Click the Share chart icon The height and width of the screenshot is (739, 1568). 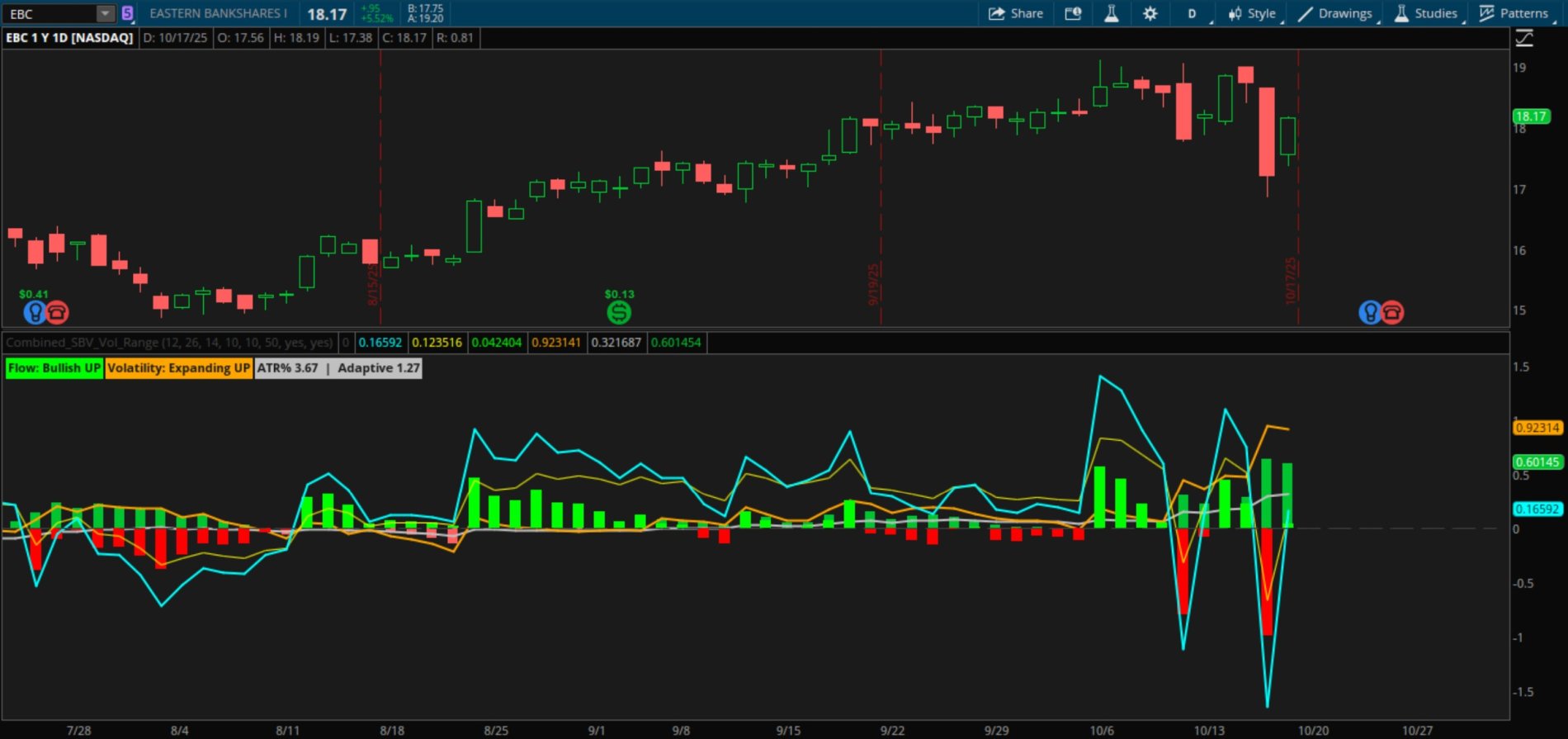[x=1016, y=13]
